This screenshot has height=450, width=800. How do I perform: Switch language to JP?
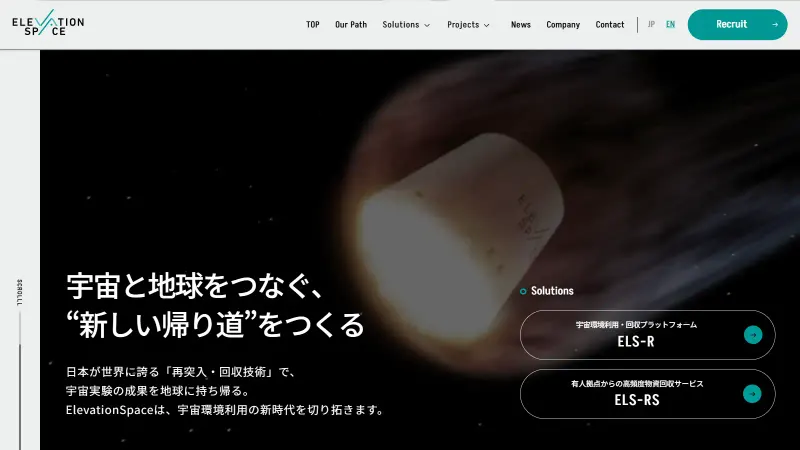651,24
